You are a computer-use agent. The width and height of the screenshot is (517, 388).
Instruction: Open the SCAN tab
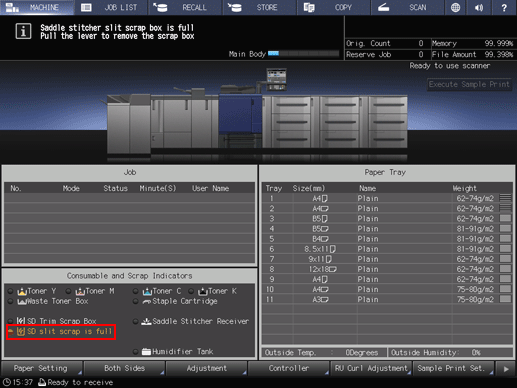coord(407,7)
